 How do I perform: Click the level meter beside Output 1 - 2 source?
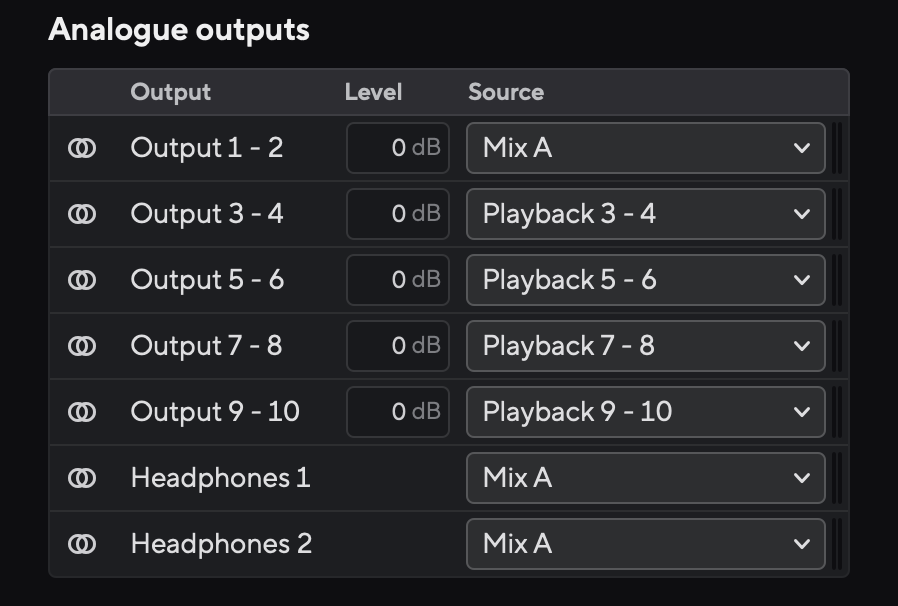(837, 148)
